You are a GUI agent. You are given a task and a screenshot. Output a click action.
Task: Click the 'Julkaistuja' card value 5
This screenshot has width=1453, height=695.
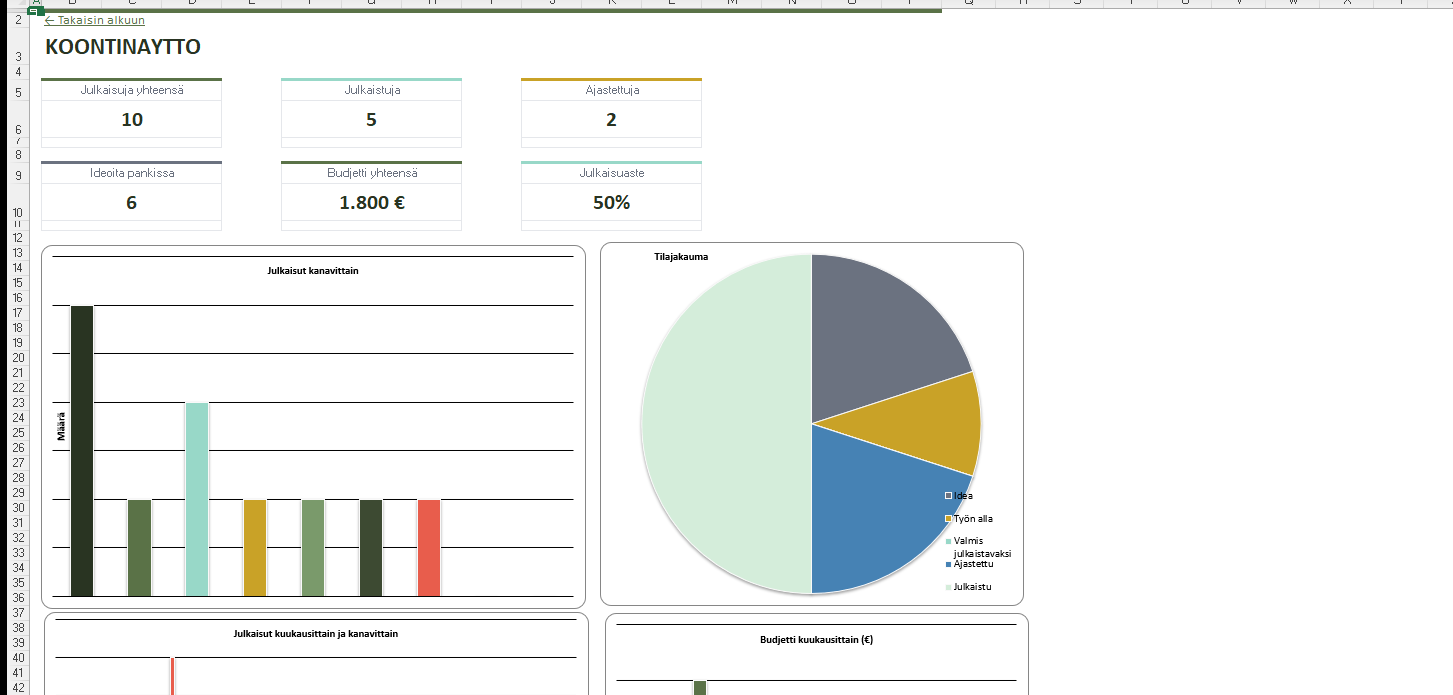(371, 120)
